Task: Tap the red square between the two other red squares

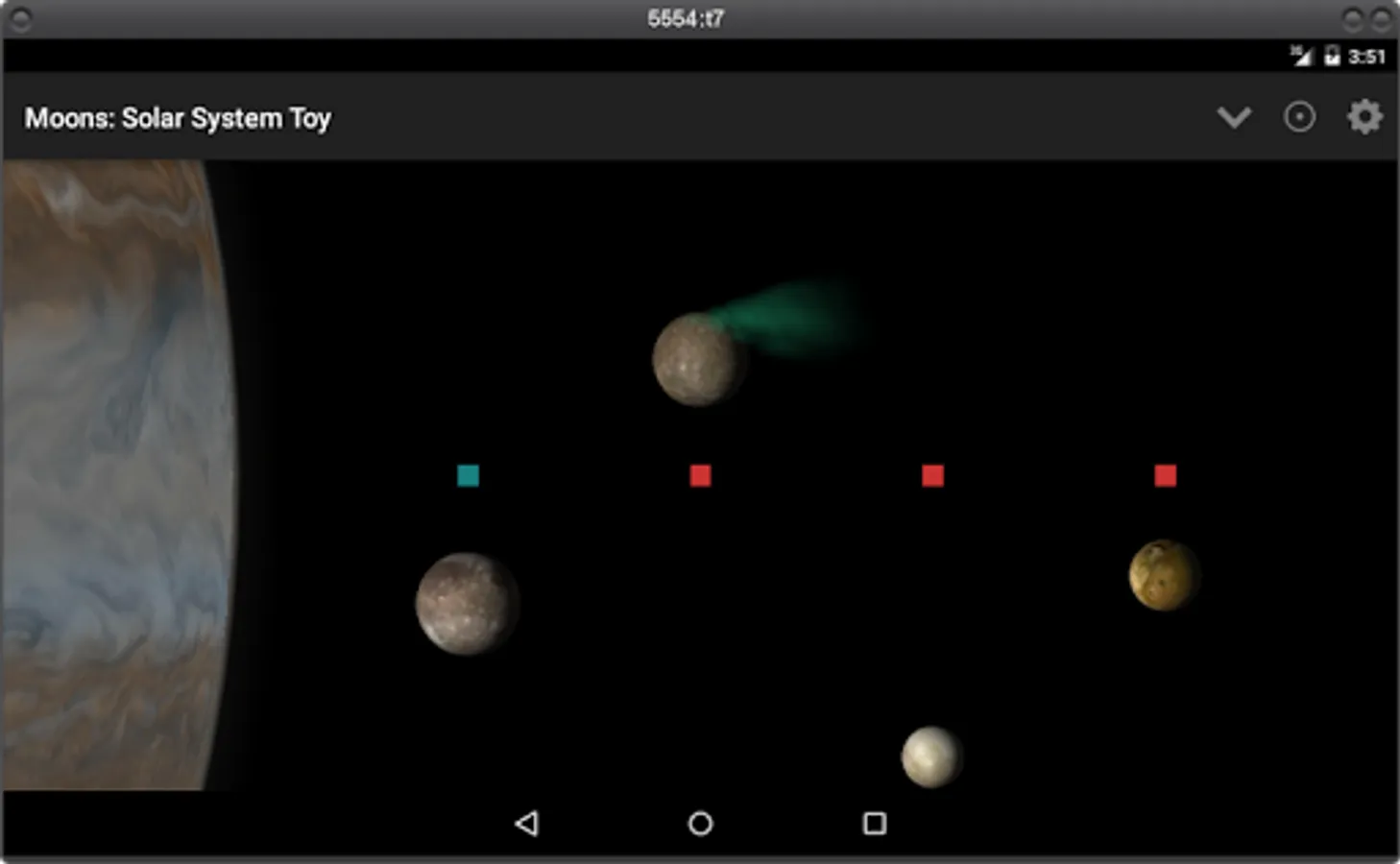Action: pos(932,475)
